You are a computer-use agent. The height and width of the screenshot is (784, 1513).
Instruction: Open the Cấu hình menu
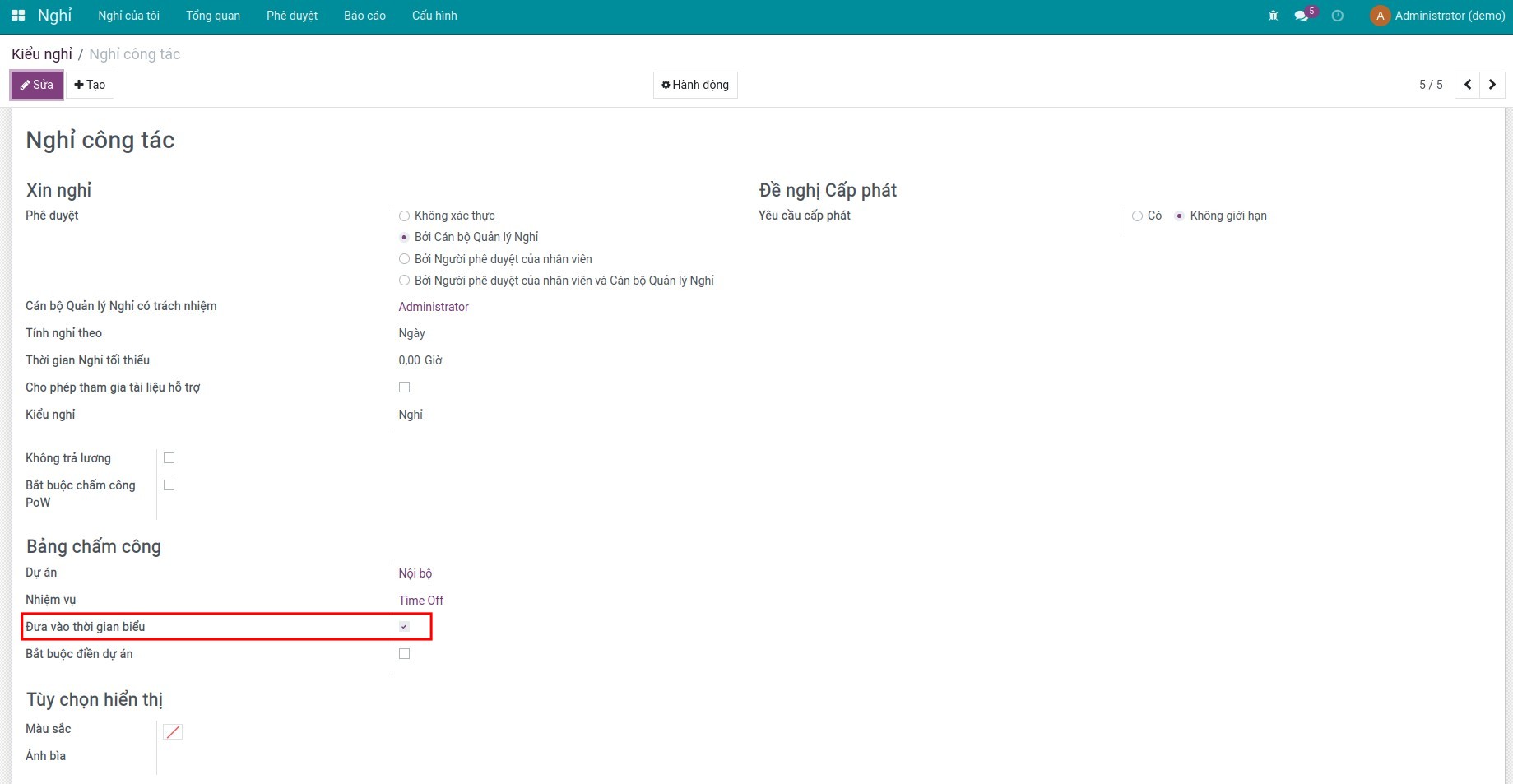[434, 16]
